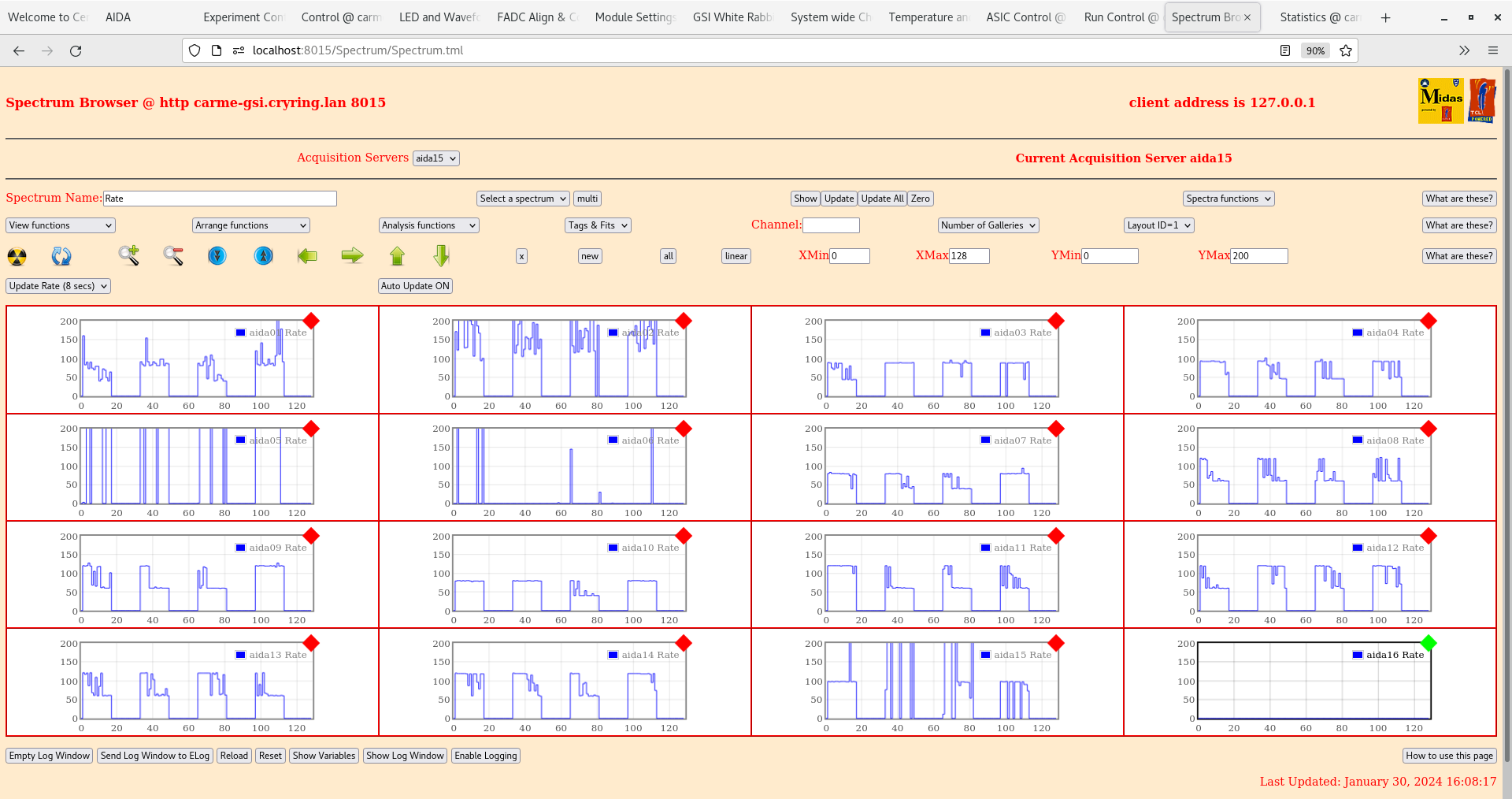1512x799 pixels.
Task: Open the Select a spectrum dropdown
Action: click(522, 198)
